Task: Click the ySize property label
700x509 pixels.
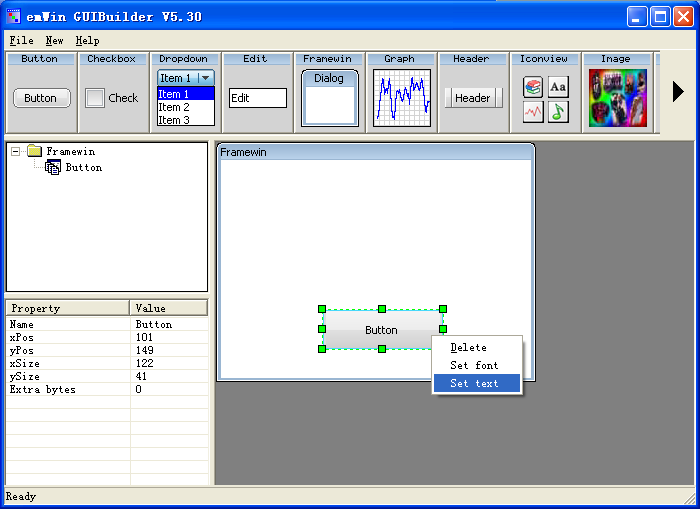Action: point(25,376)
